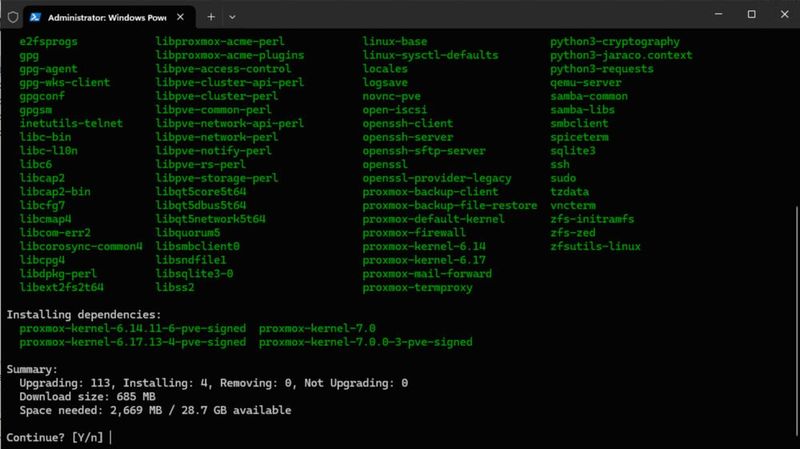Click the 'libc-bin' package name
This screenshot has height=449, width=800.
click(45, 137)
